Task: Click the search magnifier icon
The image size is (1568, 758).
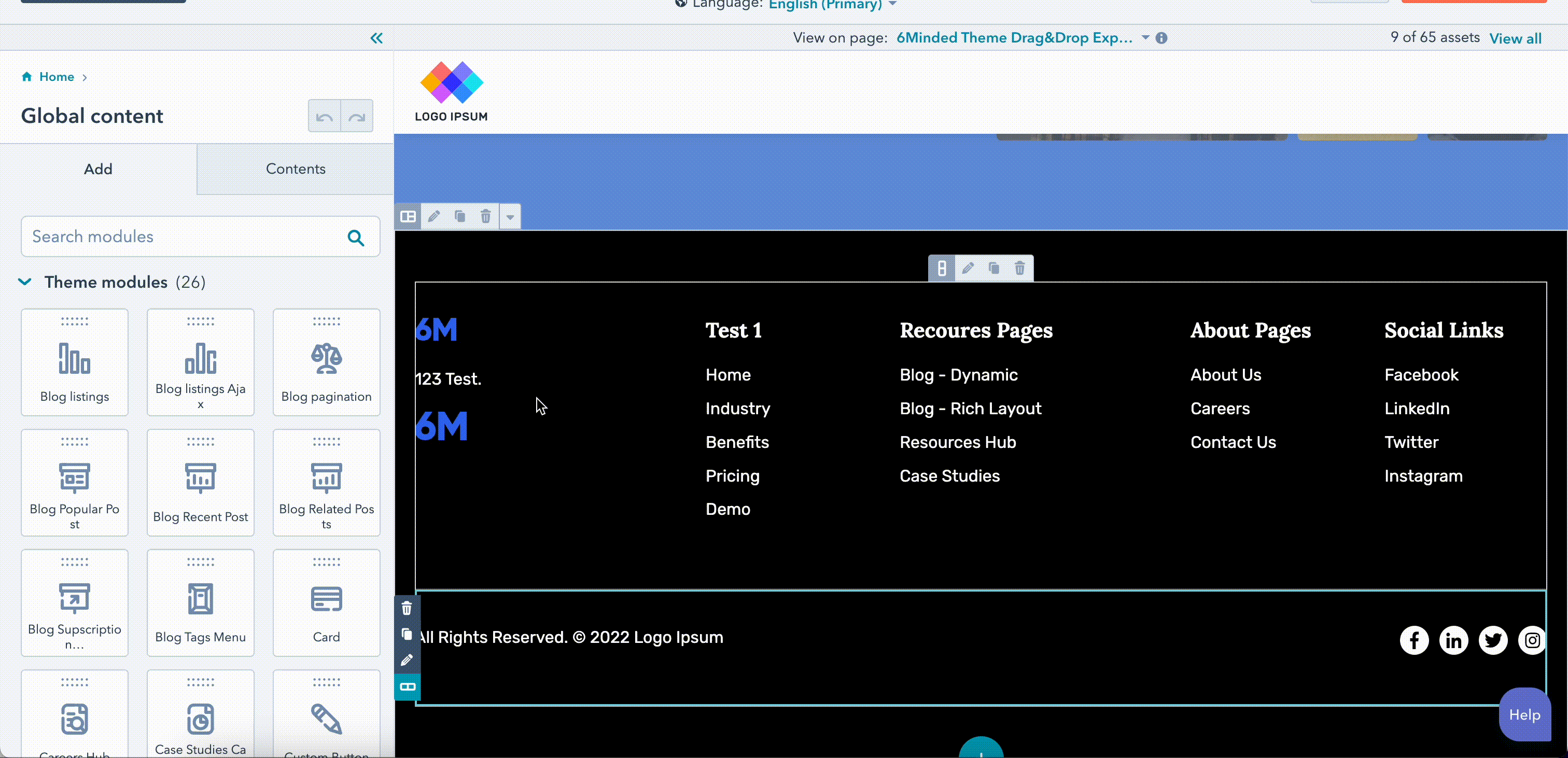Action: 356,237
